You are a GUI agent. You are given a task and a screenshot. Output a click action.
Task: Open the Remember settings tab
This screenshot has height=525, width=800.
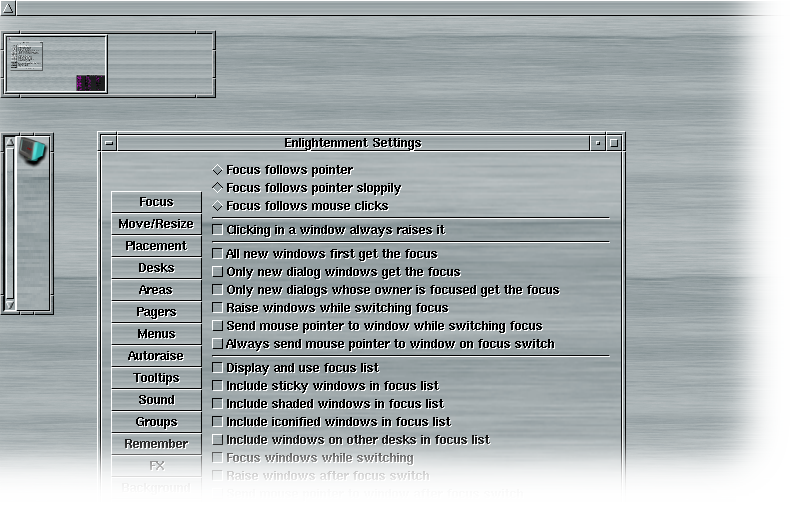pyautogui.click(x=156, y=443)
